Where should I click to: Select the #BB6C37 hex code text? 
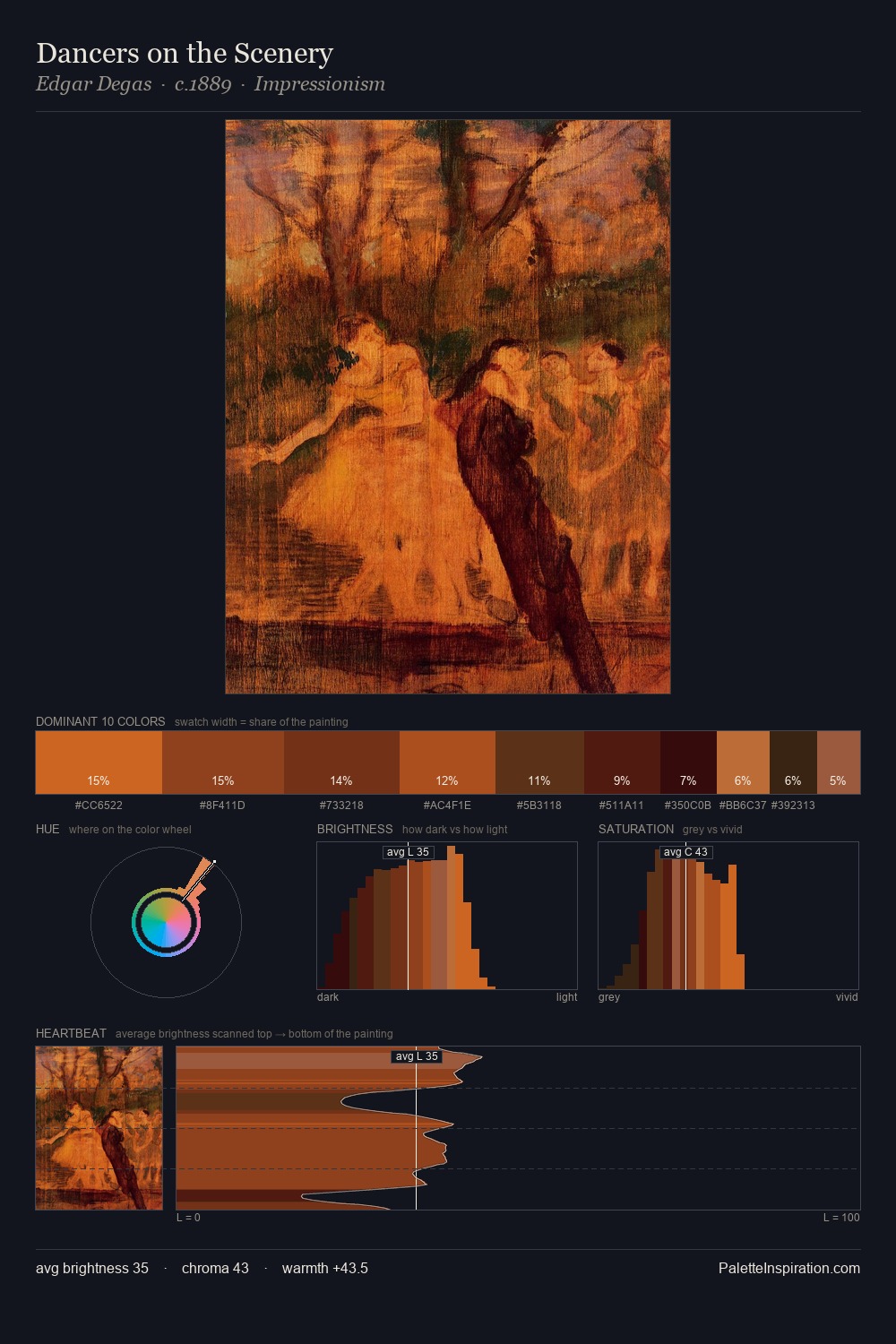point(743,806)
